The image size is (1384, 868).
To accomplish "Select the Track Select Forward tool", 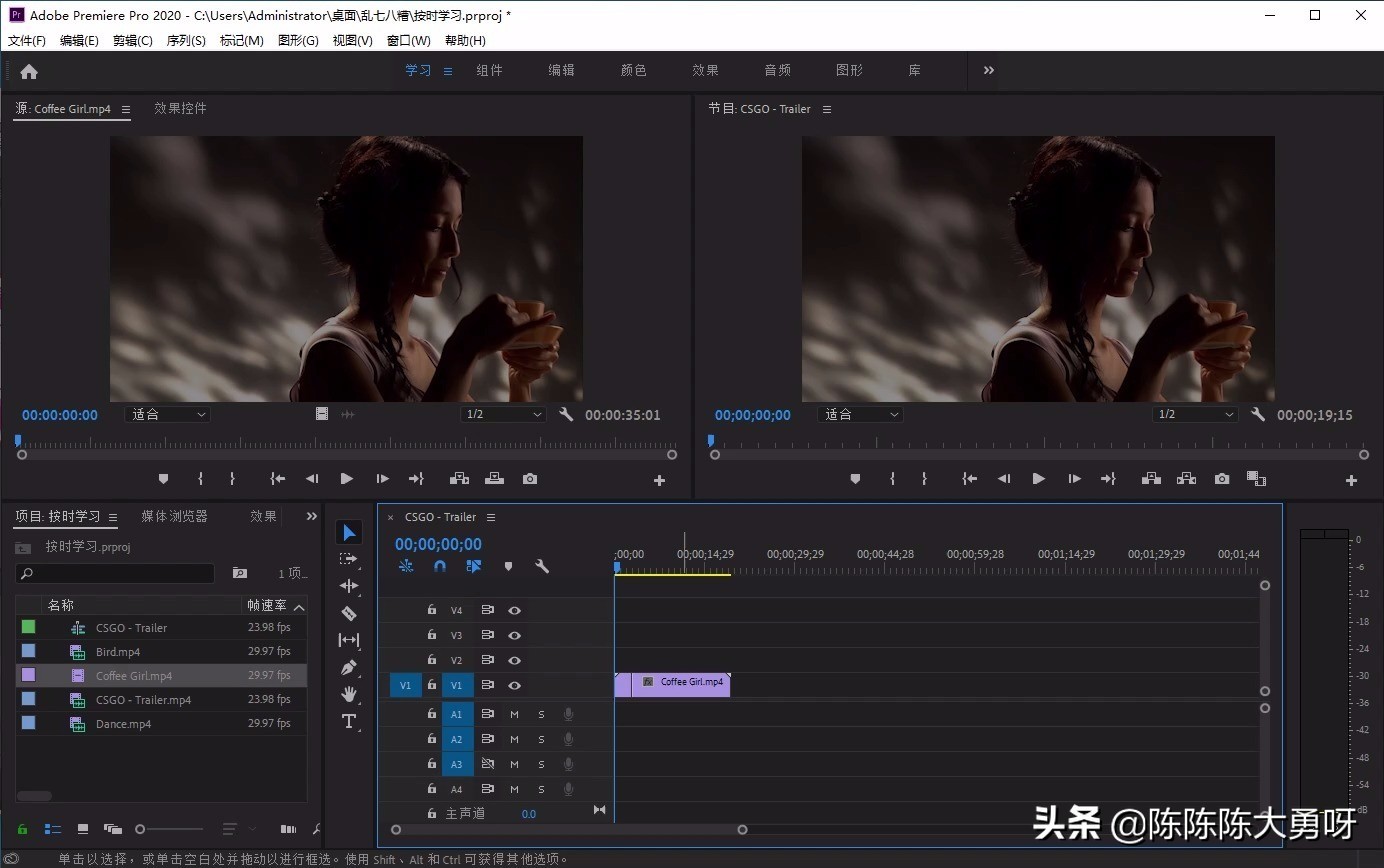I will tap(349, 559).
